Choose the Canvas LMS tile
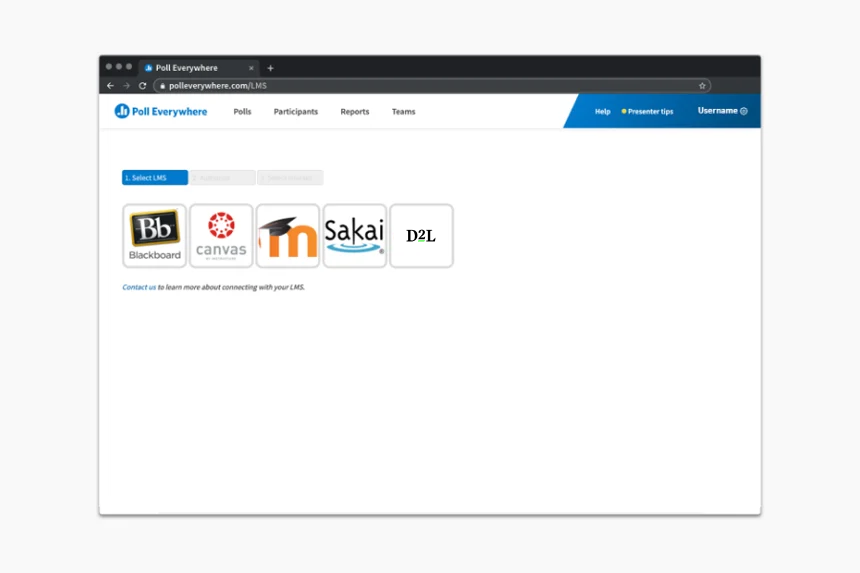Image resolution: width=860 pixels, height=573 pixels. tap(221, 236)
